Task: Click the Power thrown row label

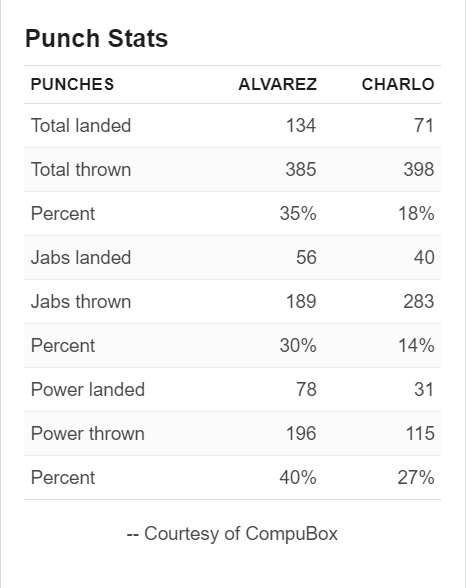Action: (88, 434)
